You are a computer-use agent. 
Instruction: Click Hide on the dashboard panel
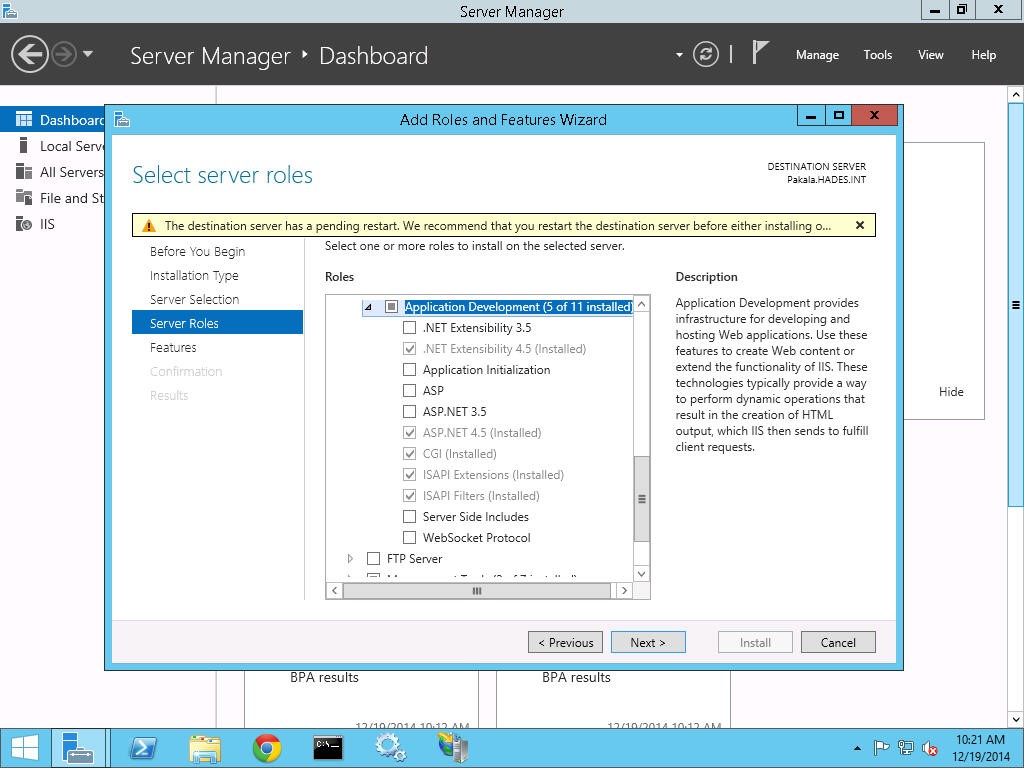point(951,392)
